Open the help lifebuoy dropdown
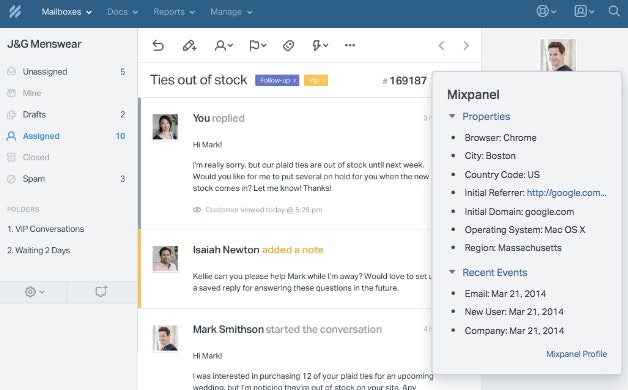Image resolution: width=628 pixels, height=390 pixels. 546,11
